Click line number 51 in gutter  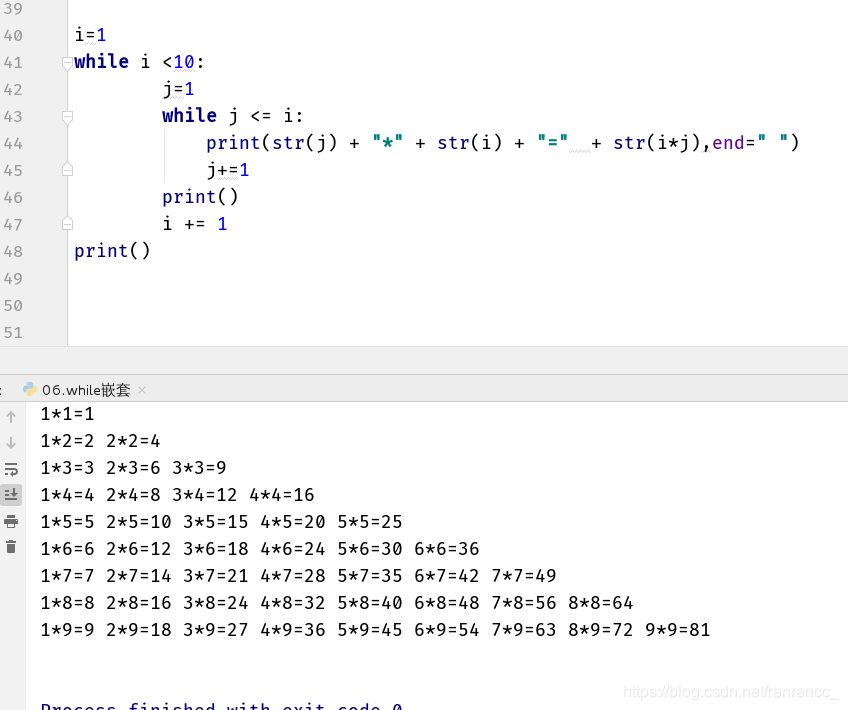point(13,333)
